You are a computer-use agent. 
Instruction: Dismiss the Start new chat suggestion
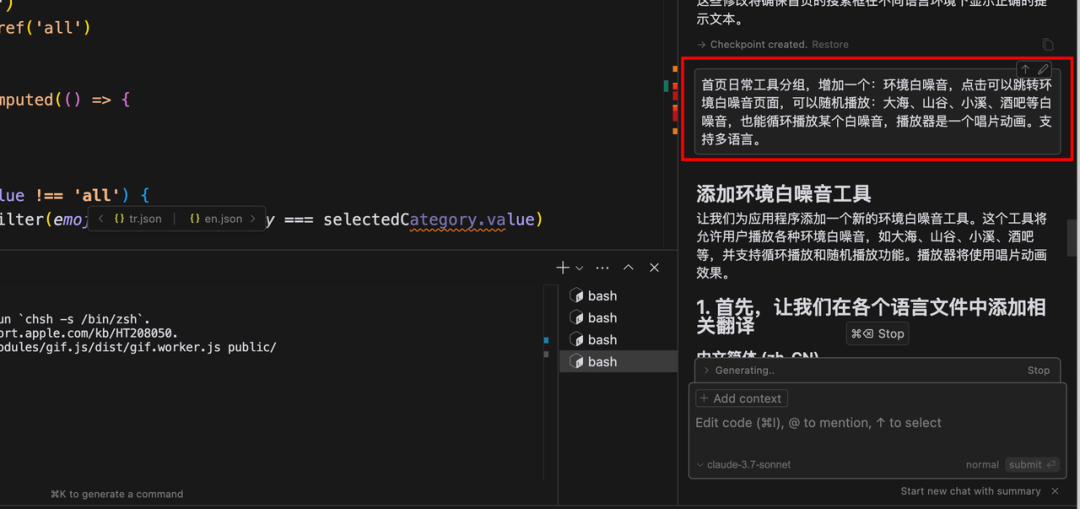point(1055,491)
